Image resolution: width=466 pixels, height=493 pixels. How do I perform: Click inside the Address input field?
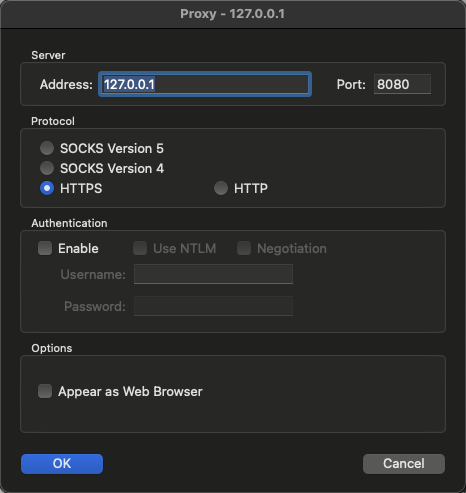pyautogui.click(x=205, y=84)
